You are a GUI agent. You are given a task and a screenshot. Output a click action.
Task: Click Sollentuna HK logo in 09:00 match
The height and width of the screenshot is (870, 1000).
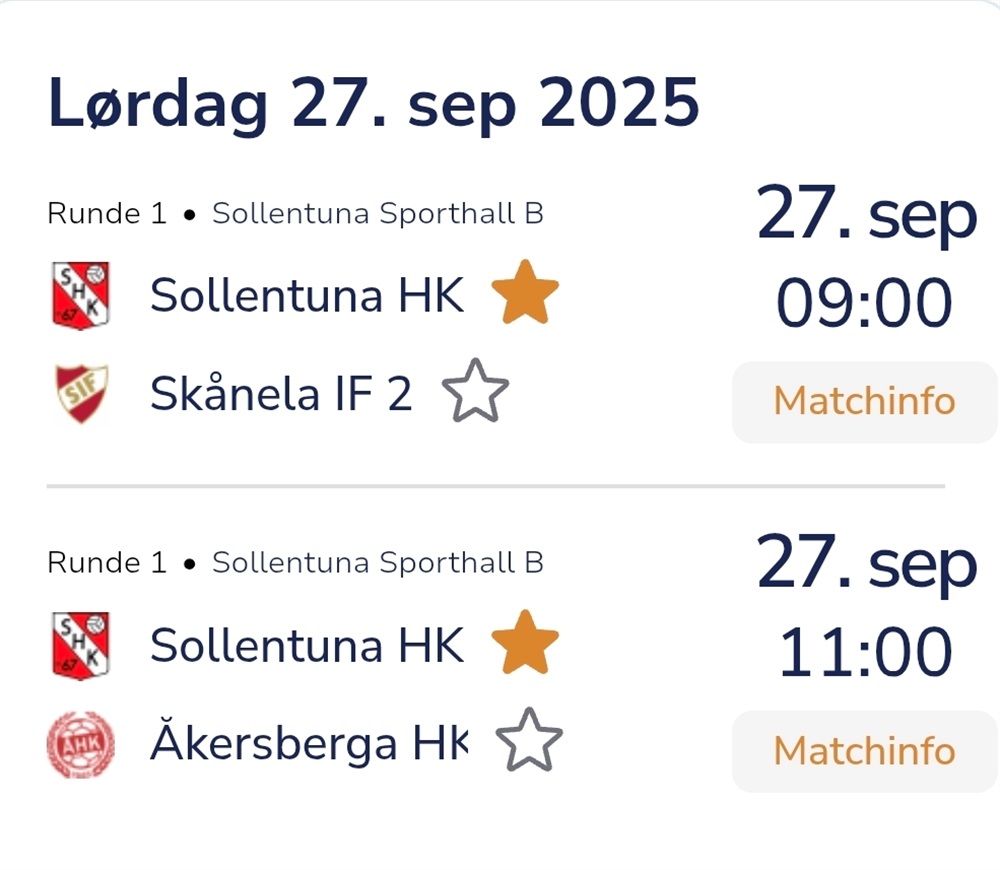click(x=80, y=296)
